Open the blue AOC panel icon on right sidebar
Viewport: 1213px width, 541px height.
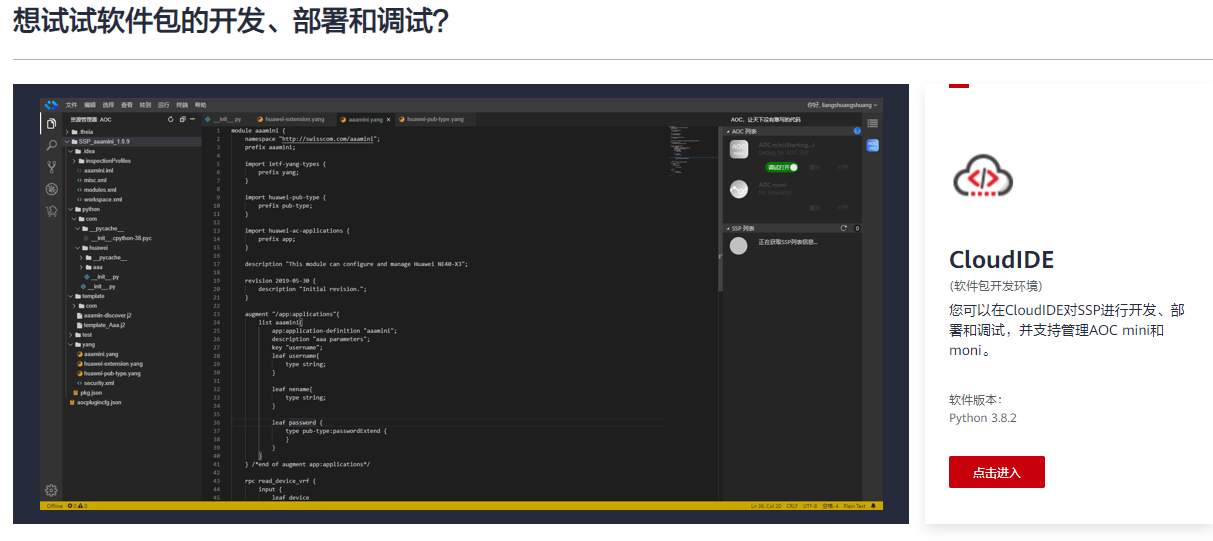[873, 146]
